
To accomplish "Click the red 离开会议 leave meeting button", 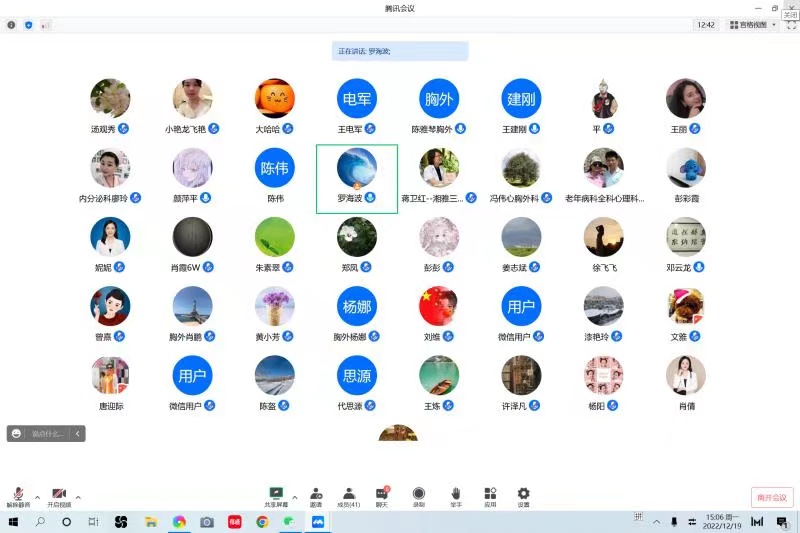I will tap(771, 497).
